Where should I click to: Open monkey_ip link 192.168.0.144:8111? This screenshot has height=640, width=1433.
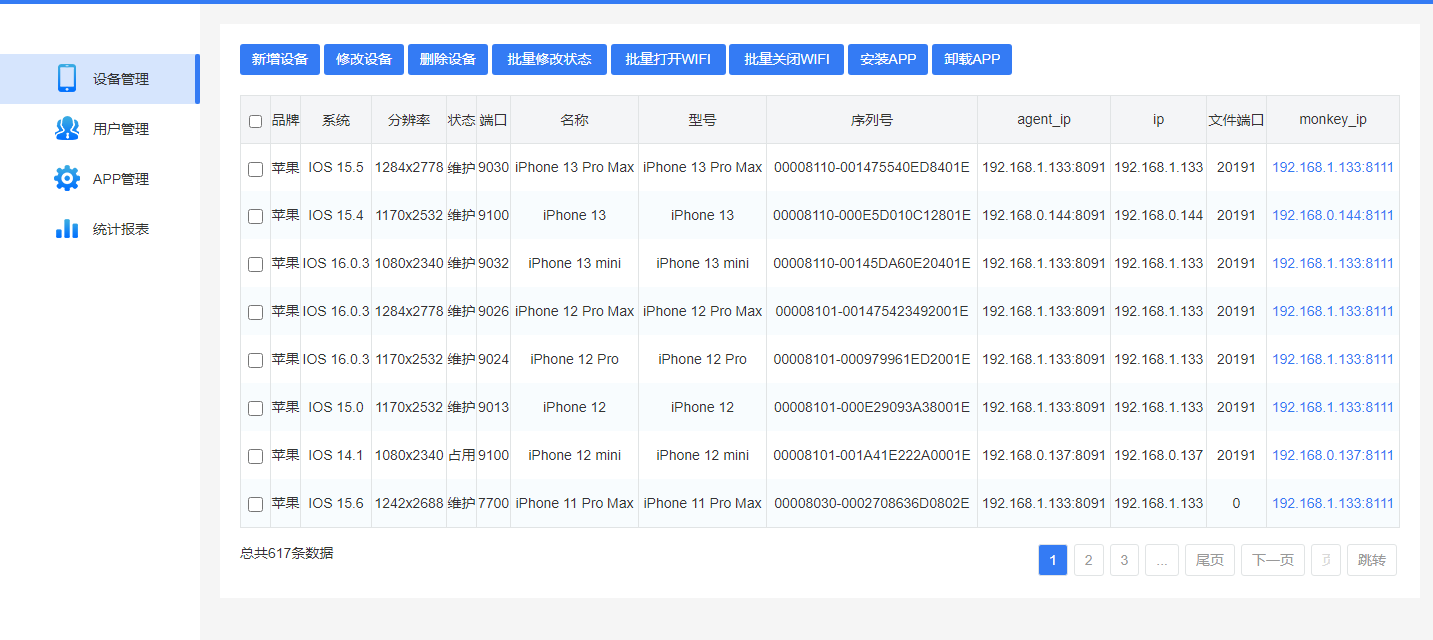(x=1332, y=215)
